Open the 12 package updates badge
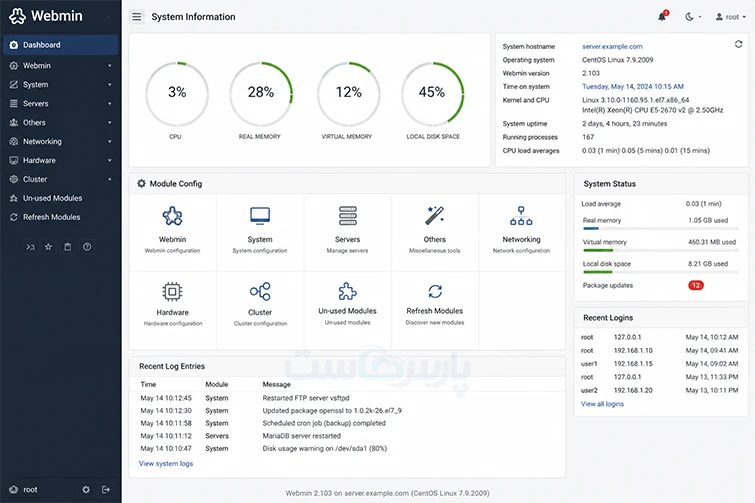Image resolution: width=755 pixels, height=503 pixels. [696, 285]
